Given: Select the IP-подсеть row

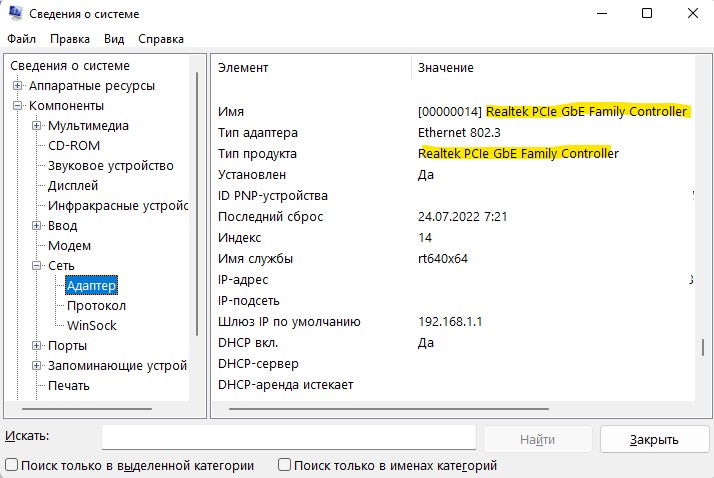Looking at the screenshot, I should tap(453, 300).
